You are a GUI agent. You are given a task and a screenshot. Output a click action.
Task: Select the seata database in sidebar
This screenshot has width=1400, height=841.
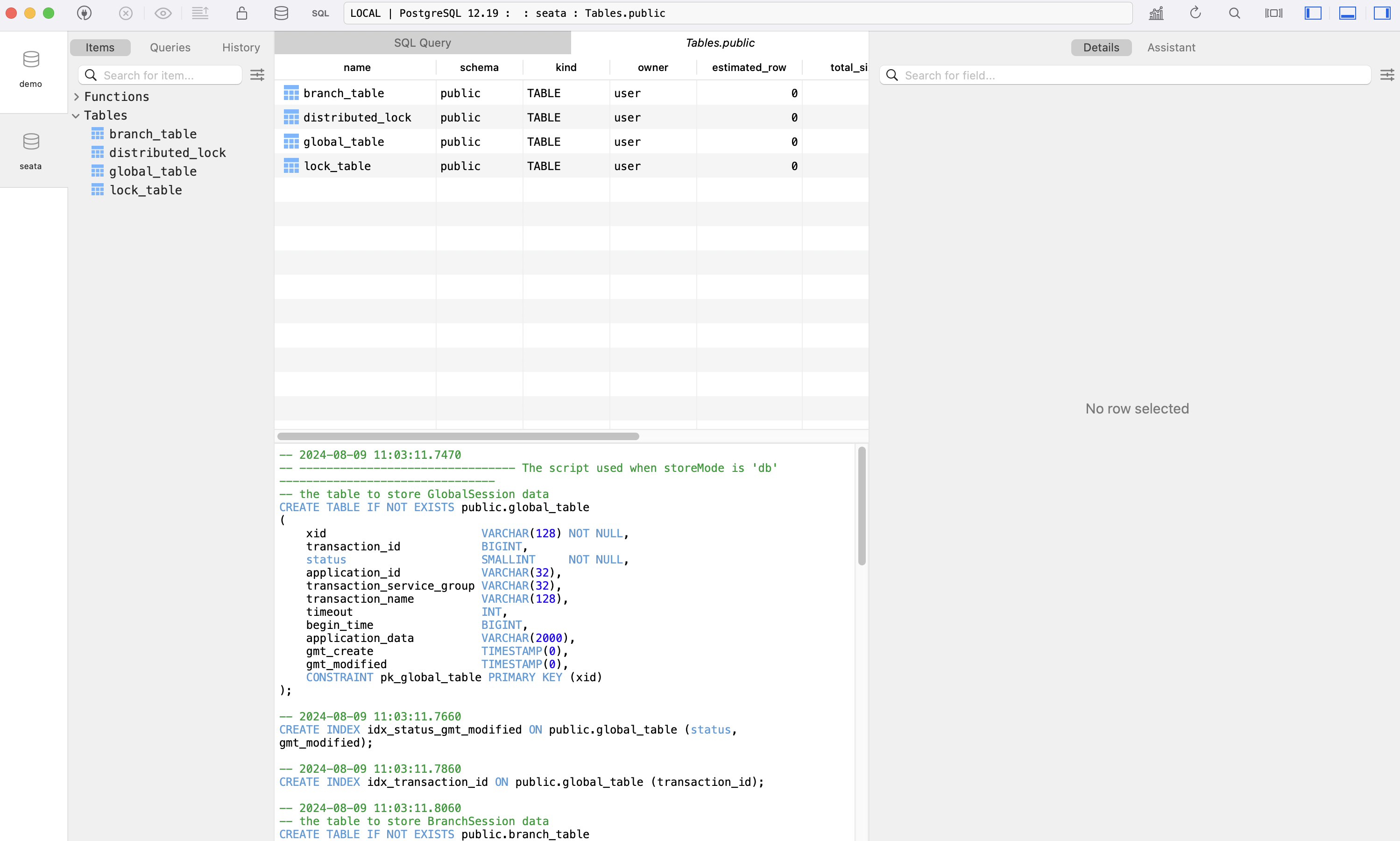pyautogui.click(x=31, y=151)
